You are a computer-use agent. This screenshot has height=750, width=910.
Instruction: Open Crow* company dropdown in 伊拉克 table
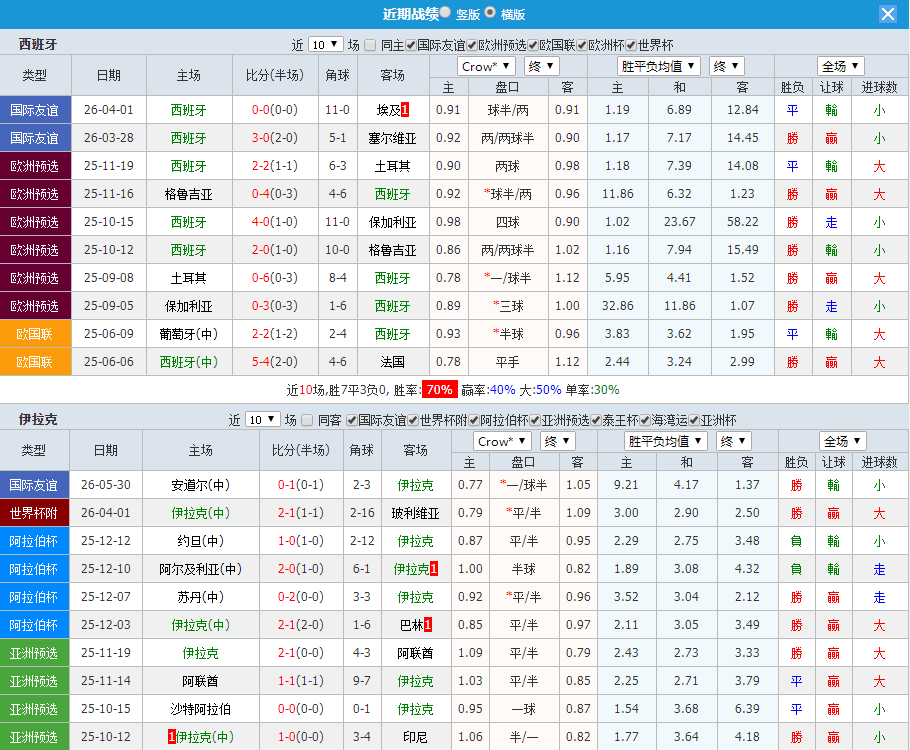(x=502, y=441)
